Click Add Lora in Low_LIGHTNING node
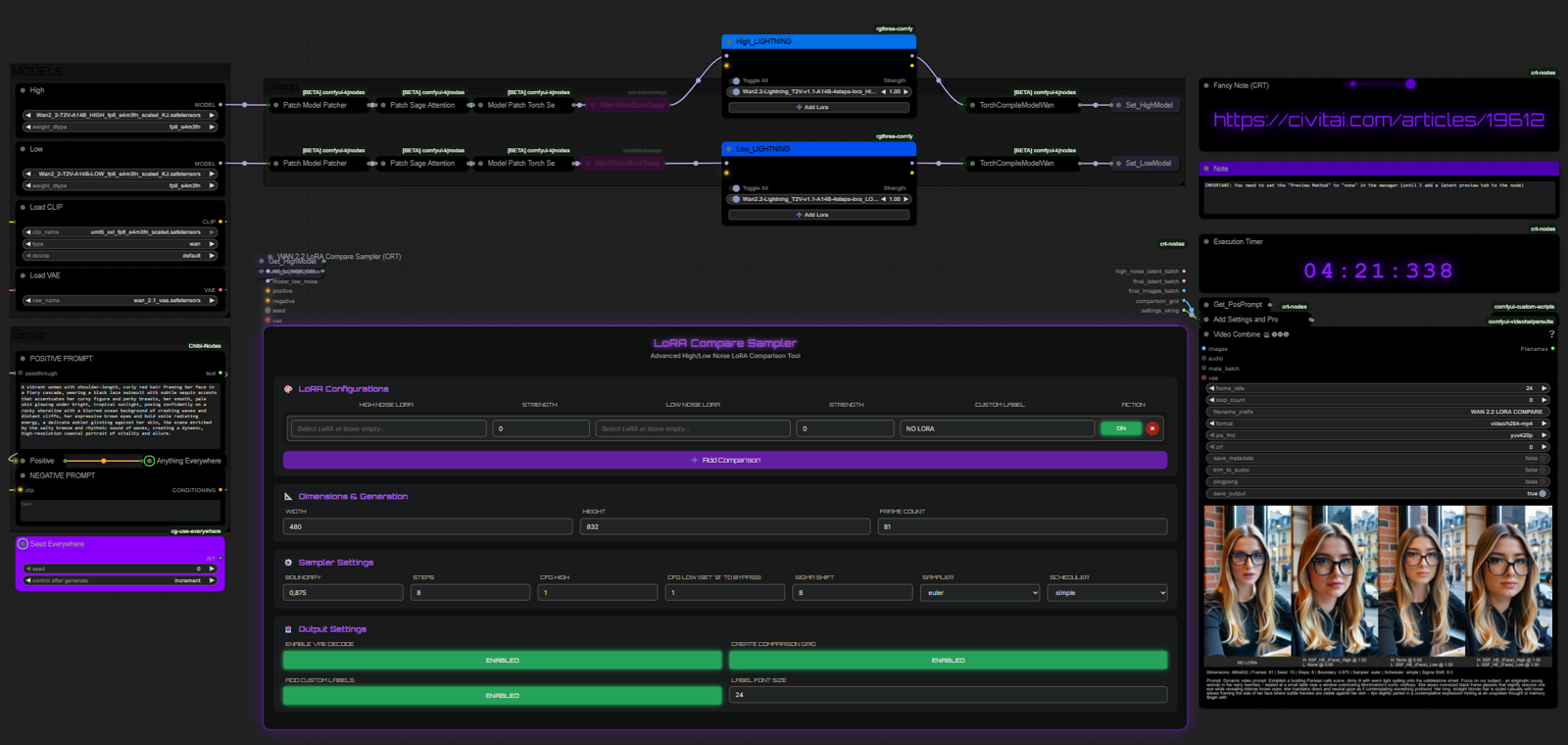Screen dimensions: 1568x745 coord(818,215)
